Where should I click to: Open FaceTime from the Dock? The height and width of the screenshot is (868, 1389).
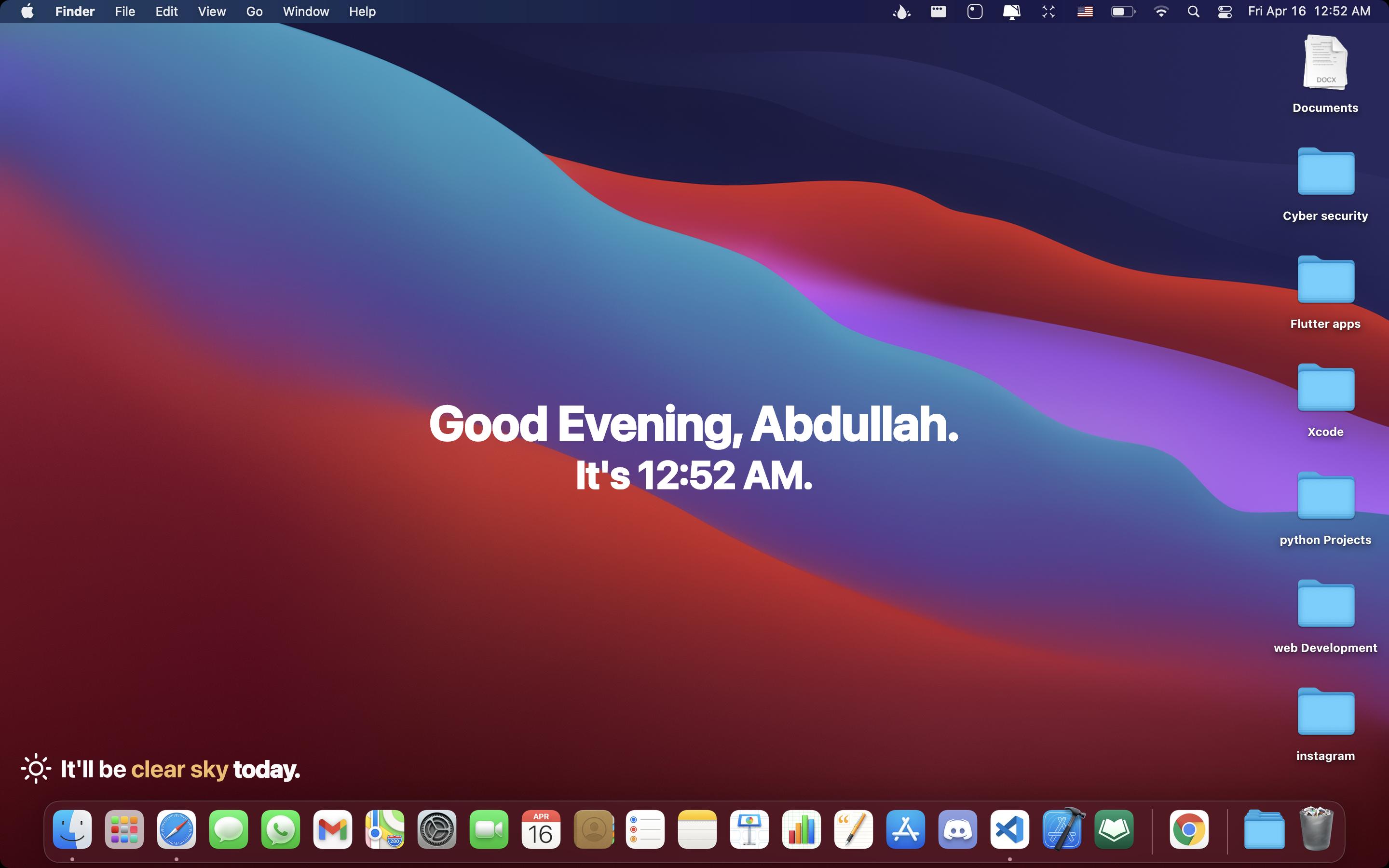click(x=489, y=829)
